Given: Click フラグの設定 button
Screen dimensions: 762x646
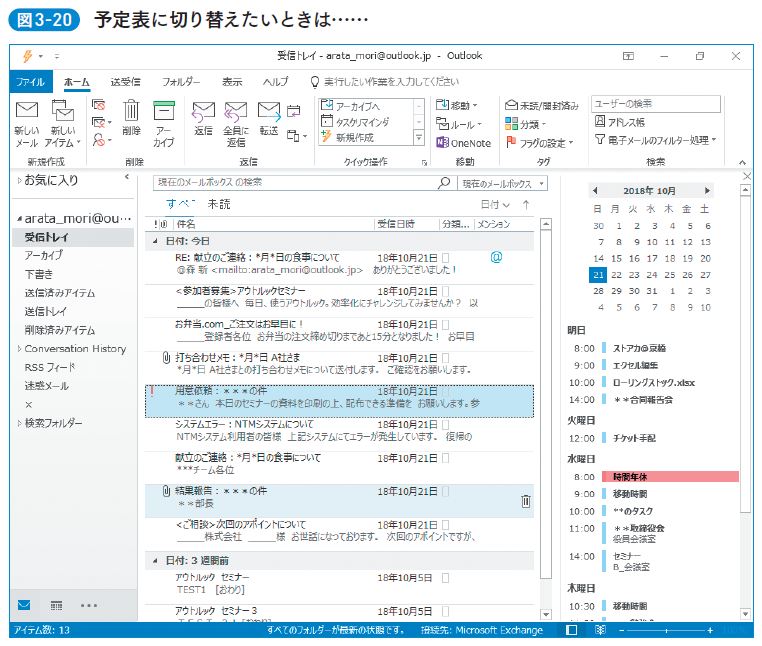Looking at the screenshot, I should (539, 142).
